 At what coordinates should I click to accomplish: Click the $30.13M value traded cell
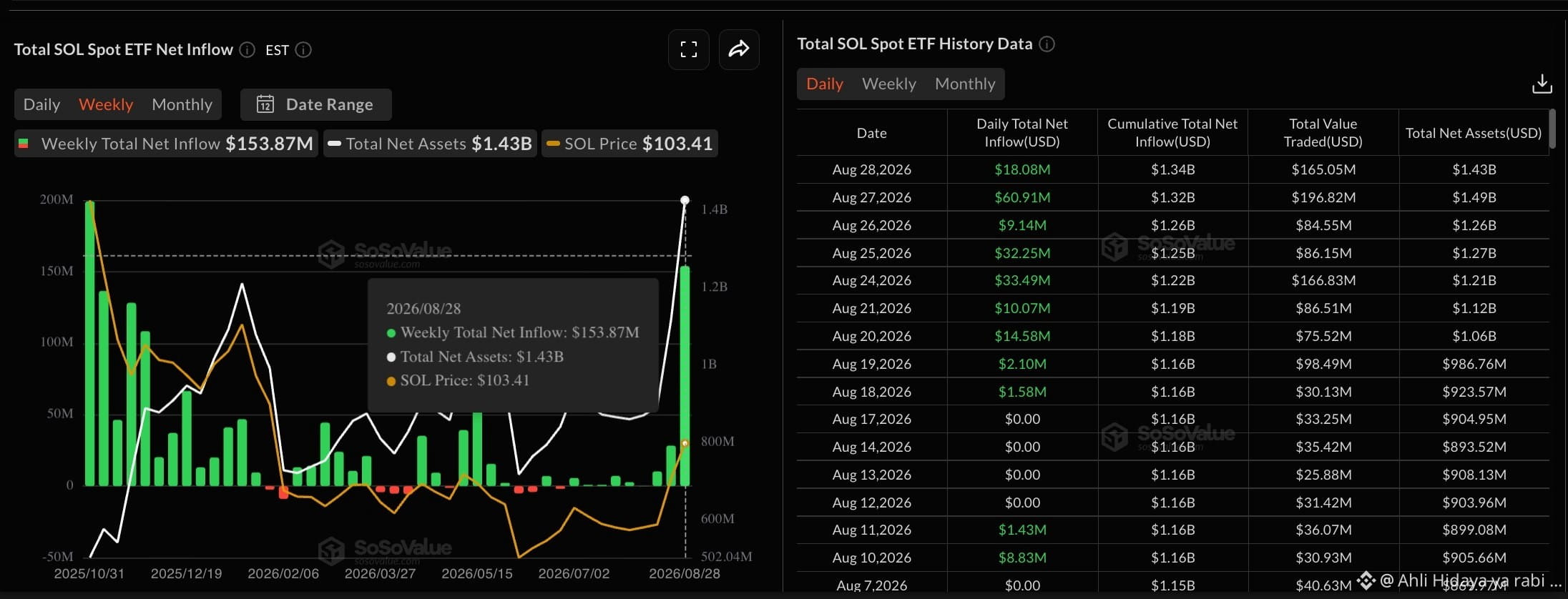tap(1323, 392)
